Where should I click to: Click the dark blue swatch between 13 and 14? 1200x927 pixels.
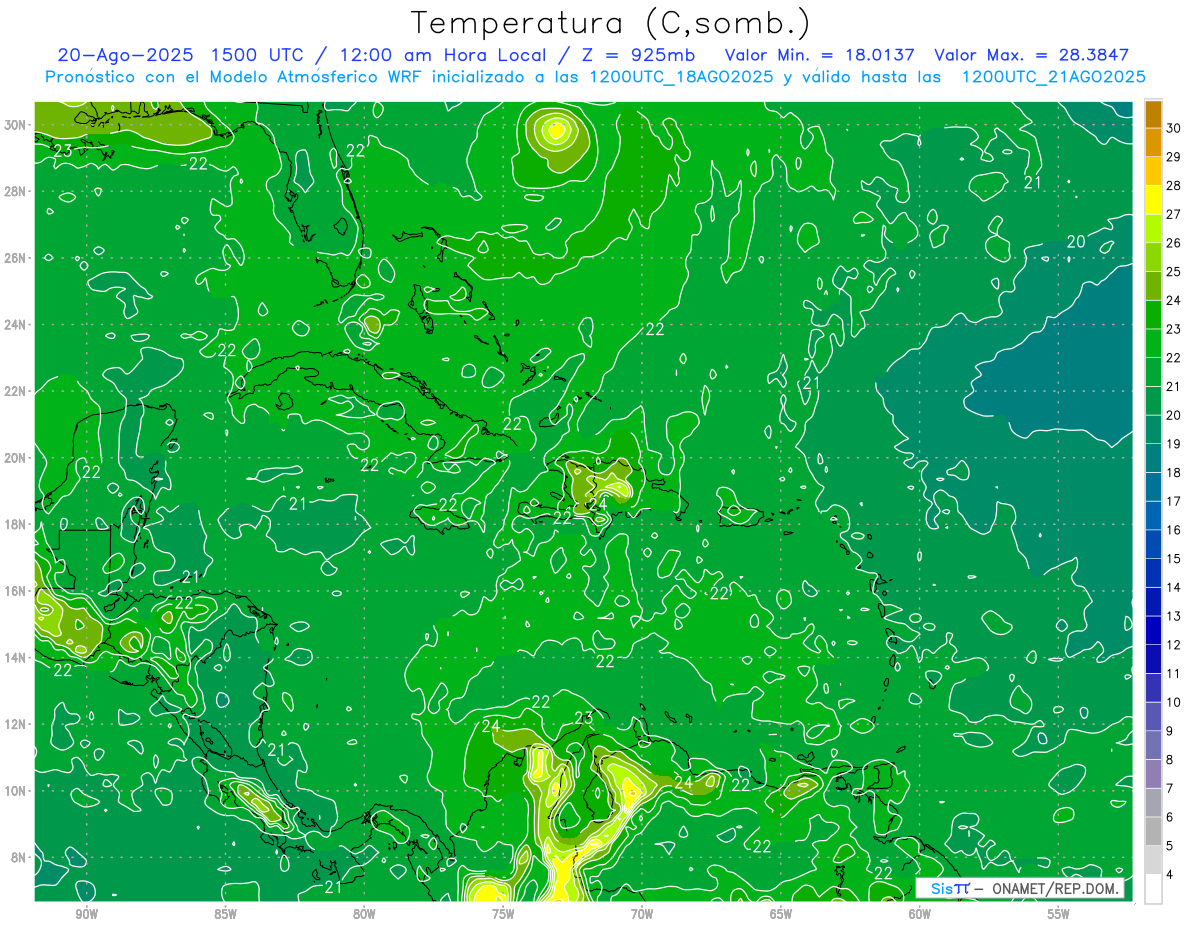[1153, 602]
